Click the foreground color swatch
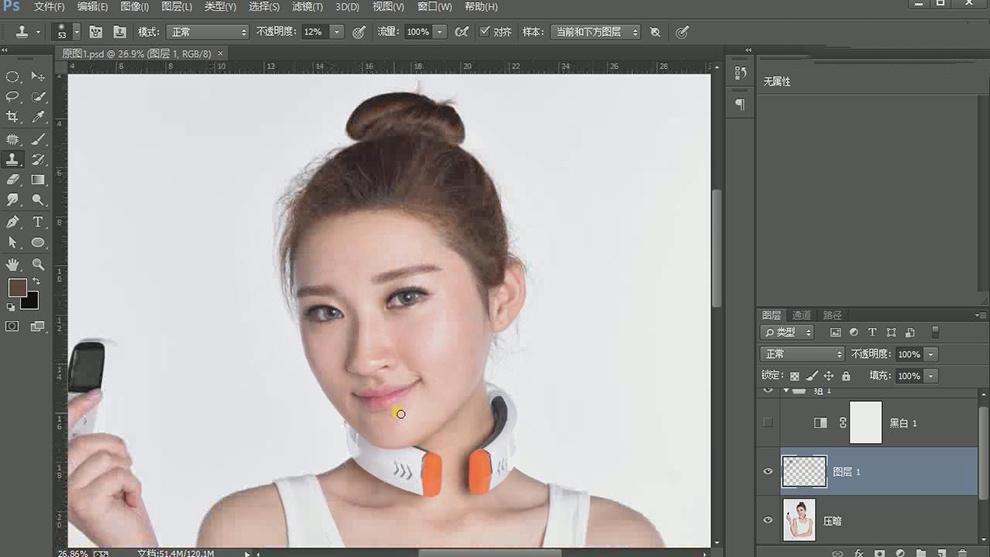This screenshot has height=557, width=990. [17, 288]
